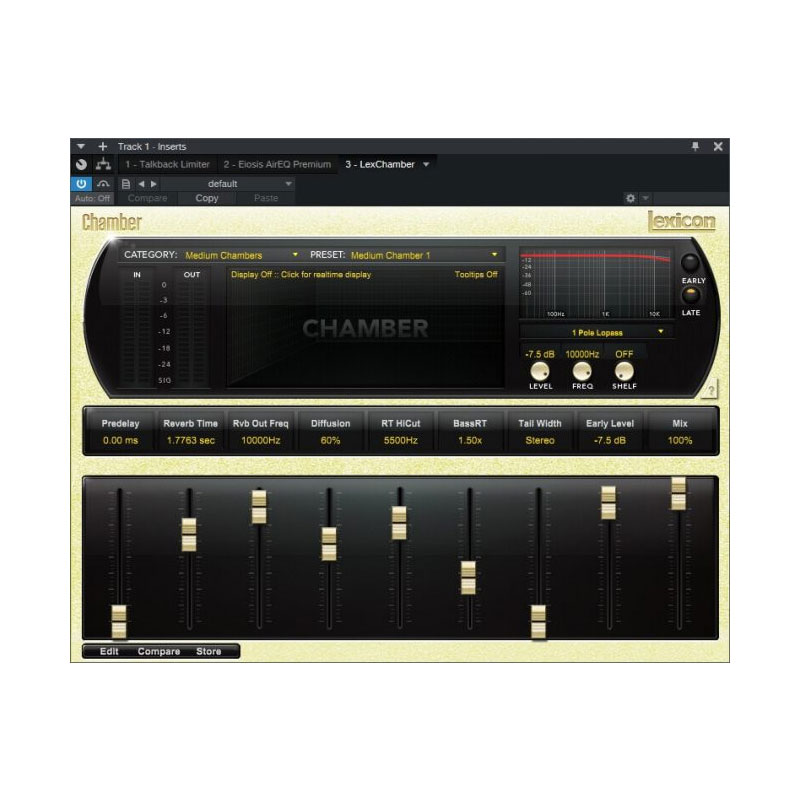Open the Category Medium Chambers dropdown
800x800 pixels.
pos(241,255)
